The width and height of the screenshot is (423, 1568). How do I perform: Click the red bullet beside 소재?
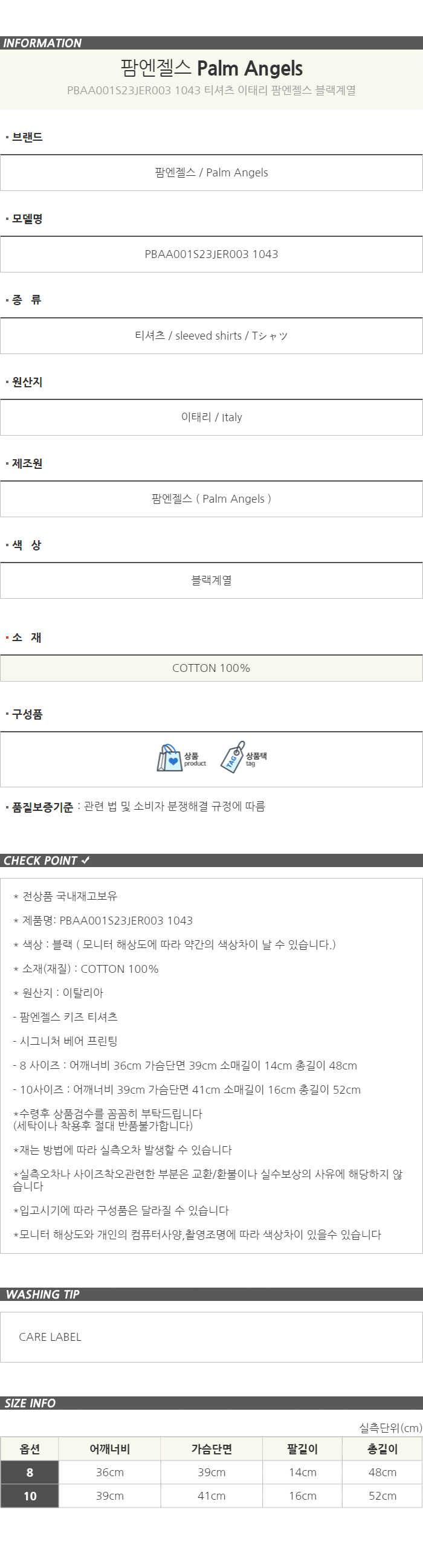click(7, 637)
